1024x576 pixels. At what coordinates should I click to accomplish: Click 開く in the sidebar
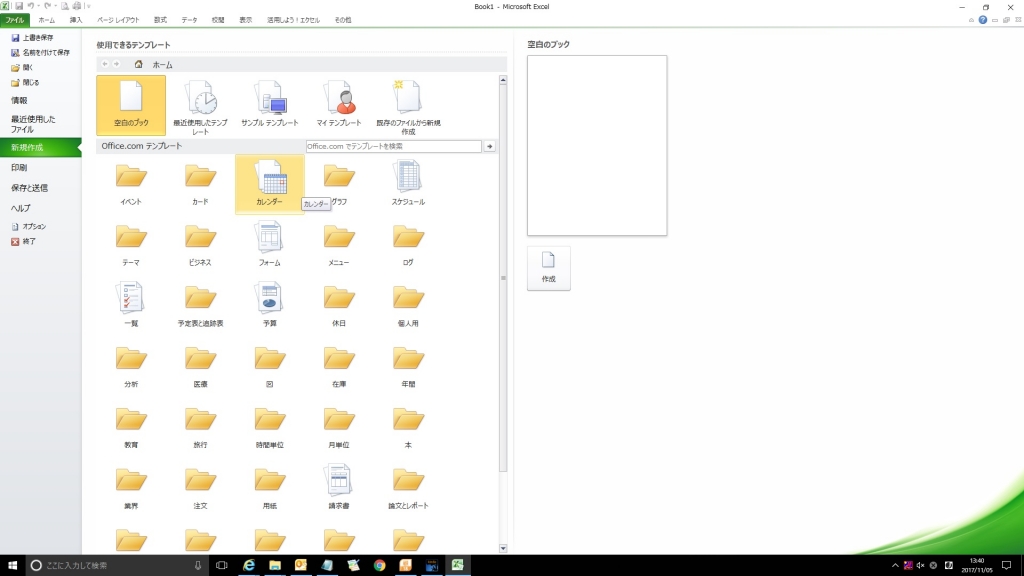pyautogui.click(x=22, y=67)
